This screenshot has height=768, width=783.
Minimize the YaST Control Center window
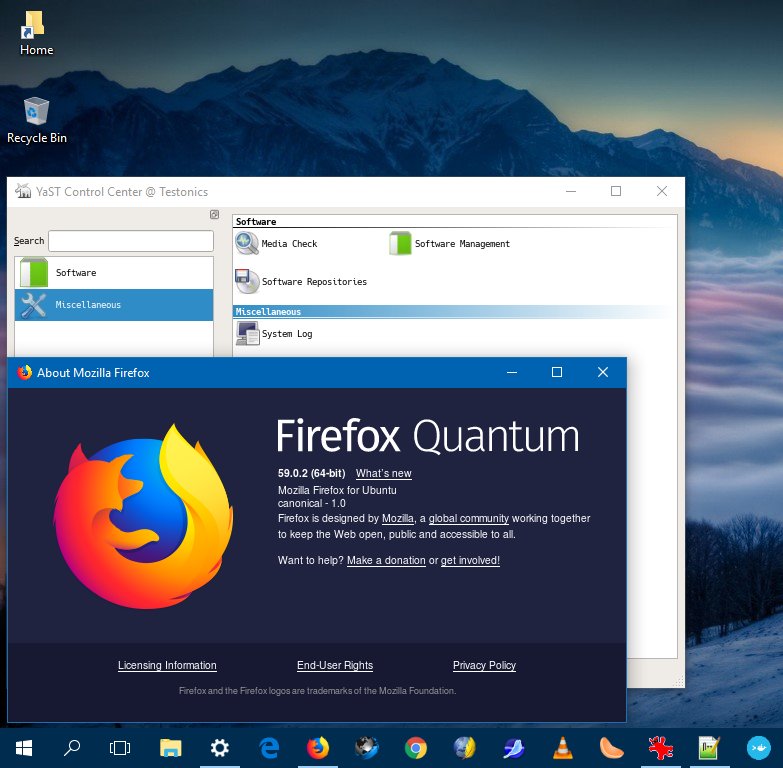tap(571, 191)
